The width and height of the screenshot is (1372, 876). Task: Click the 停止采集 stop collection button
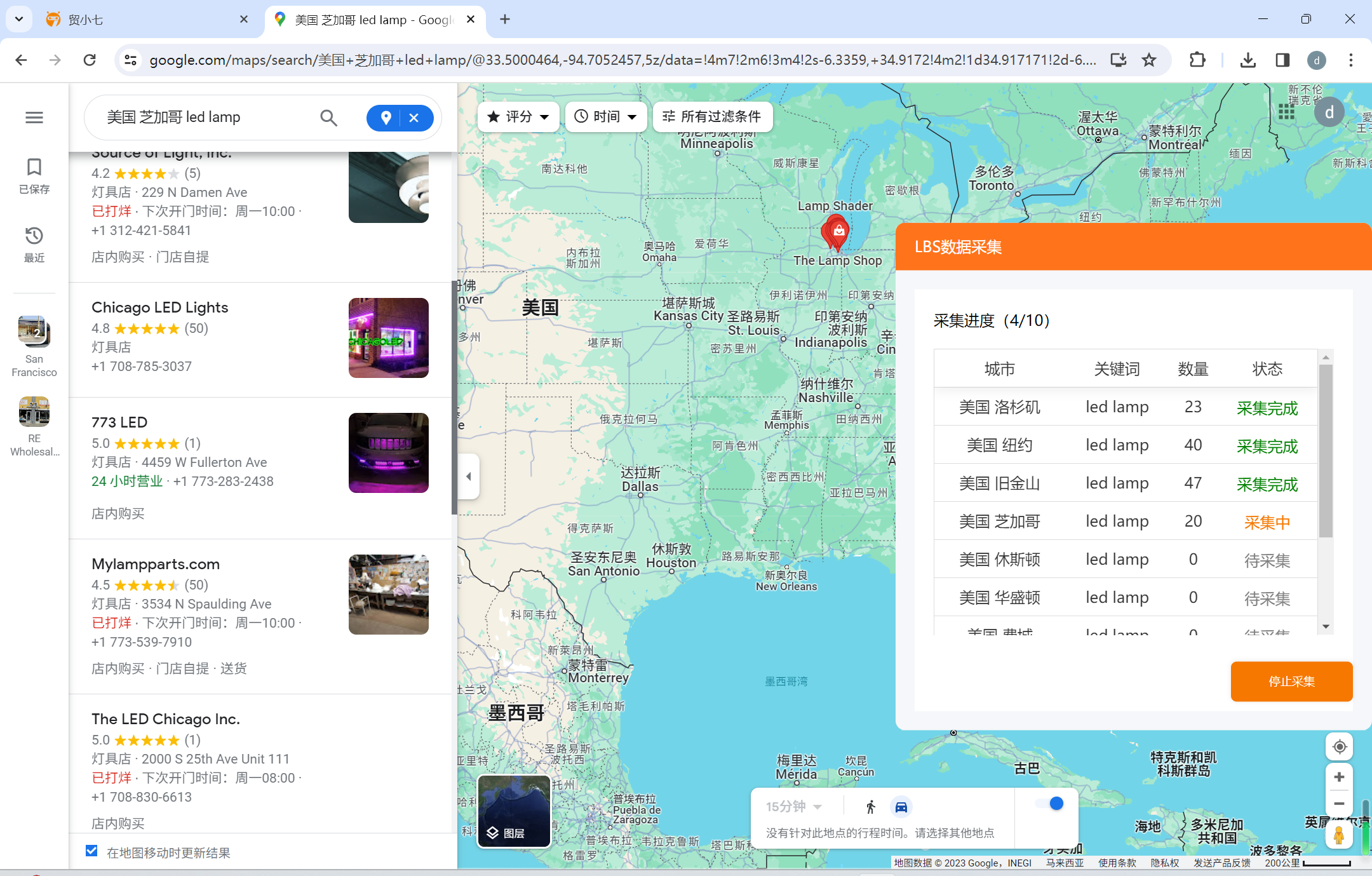(x=1291, y=682)
